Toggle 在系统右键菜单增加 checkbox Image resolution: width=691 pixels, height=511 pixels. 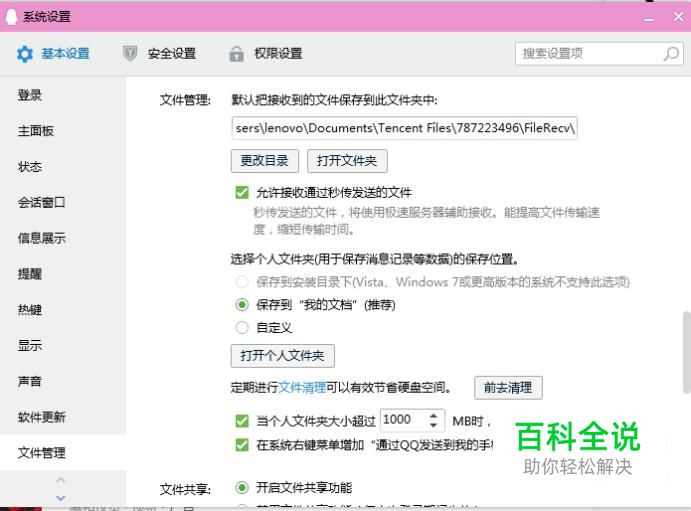pos(242,445)
